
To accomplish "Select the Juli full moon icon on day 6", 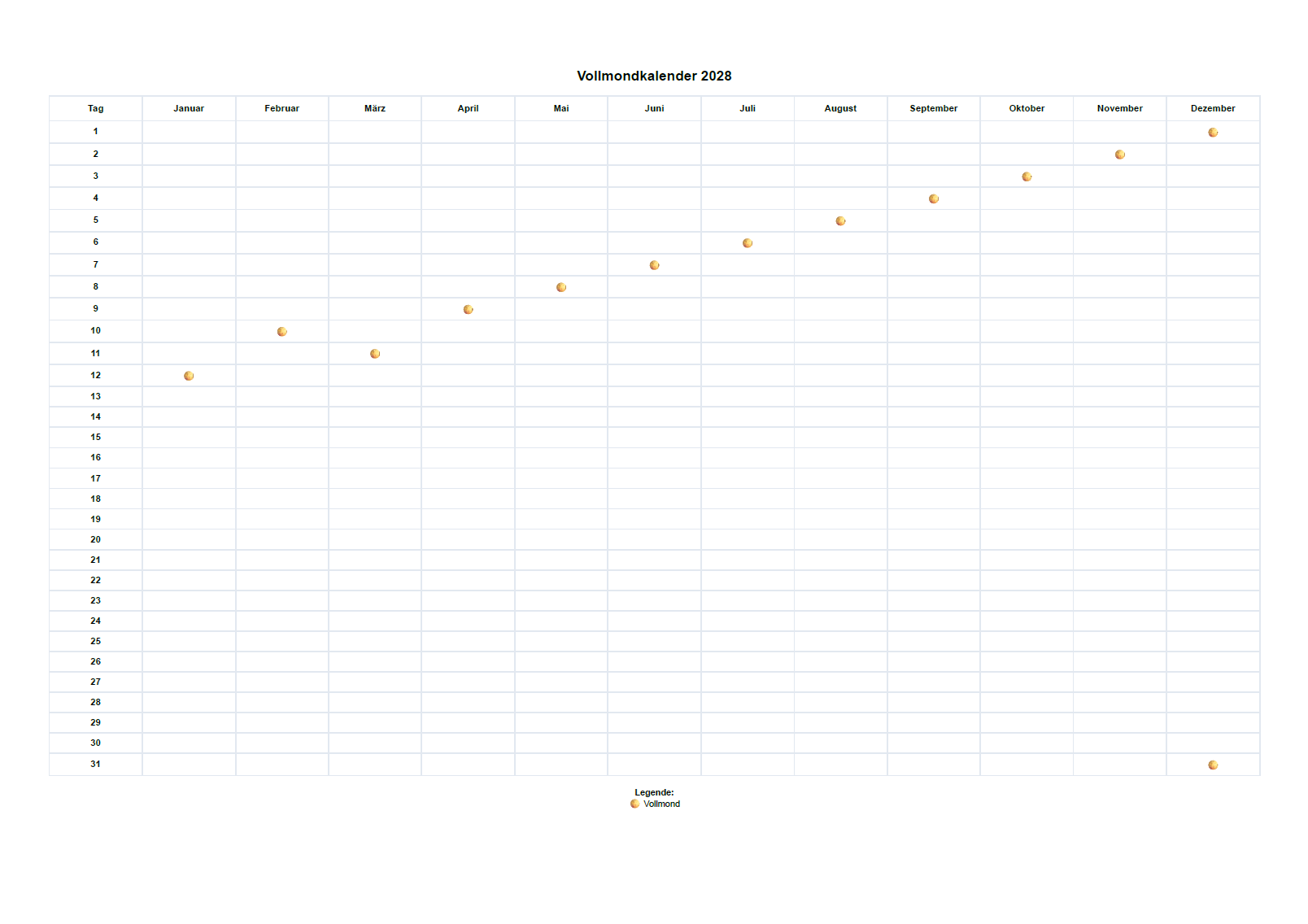I will point(748,243).
